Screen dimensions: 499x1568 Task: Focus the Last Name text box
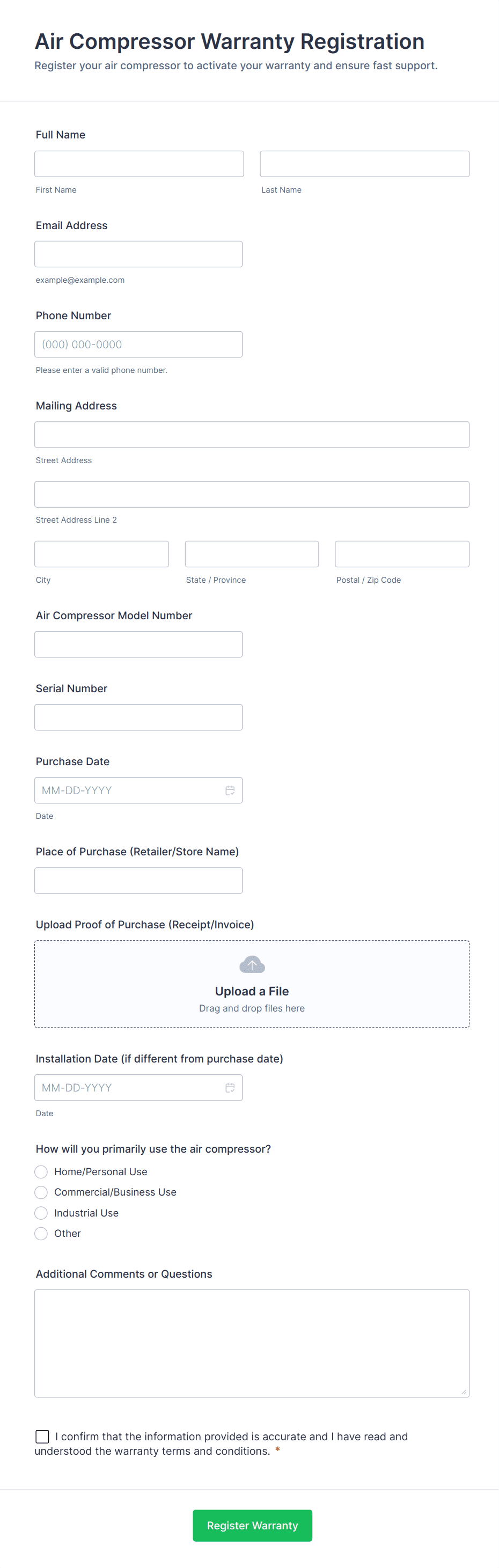(x=364, y=164)
